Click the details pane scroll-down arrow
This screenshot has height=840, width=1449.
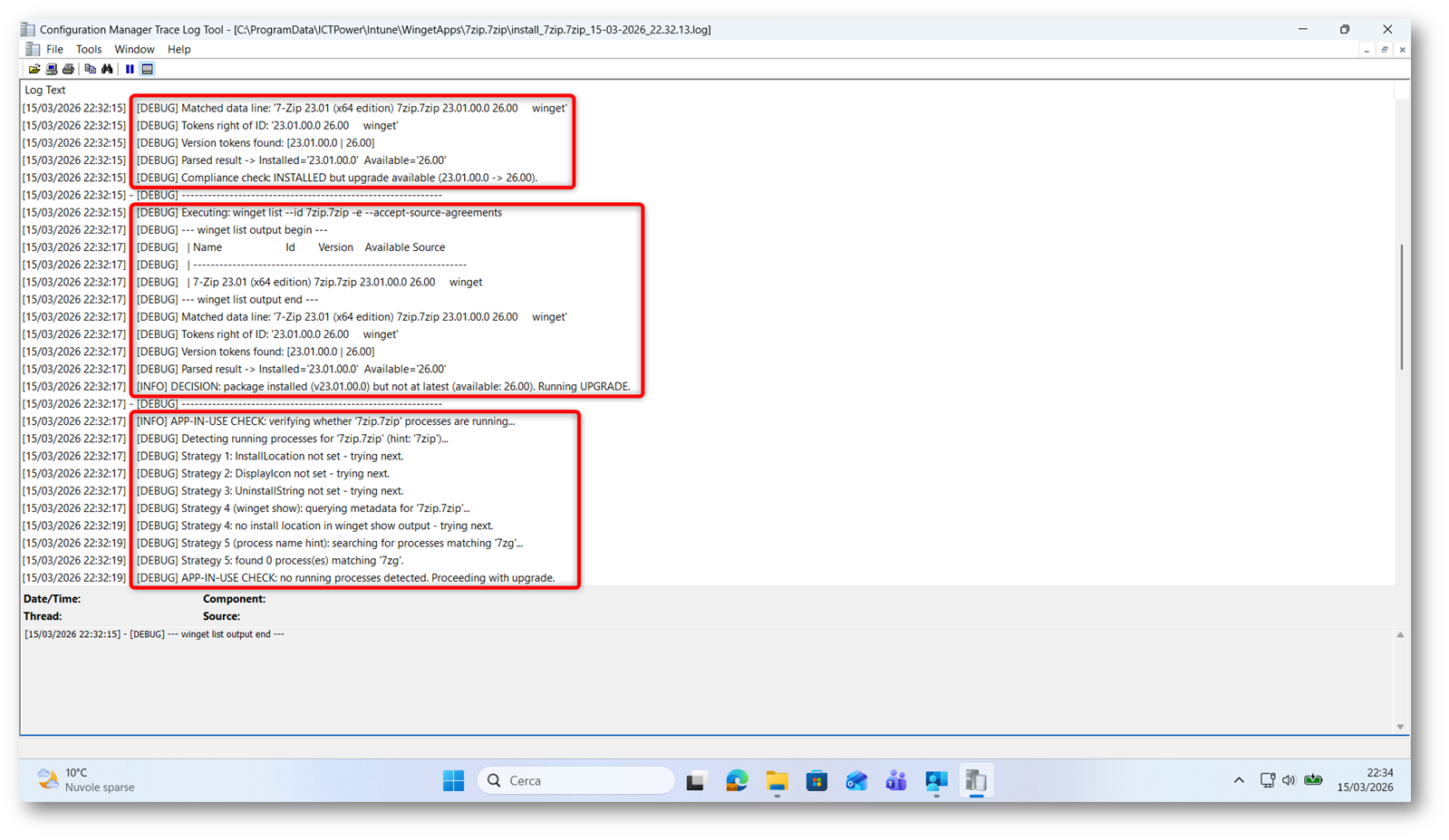click(x=1400, y=727)
